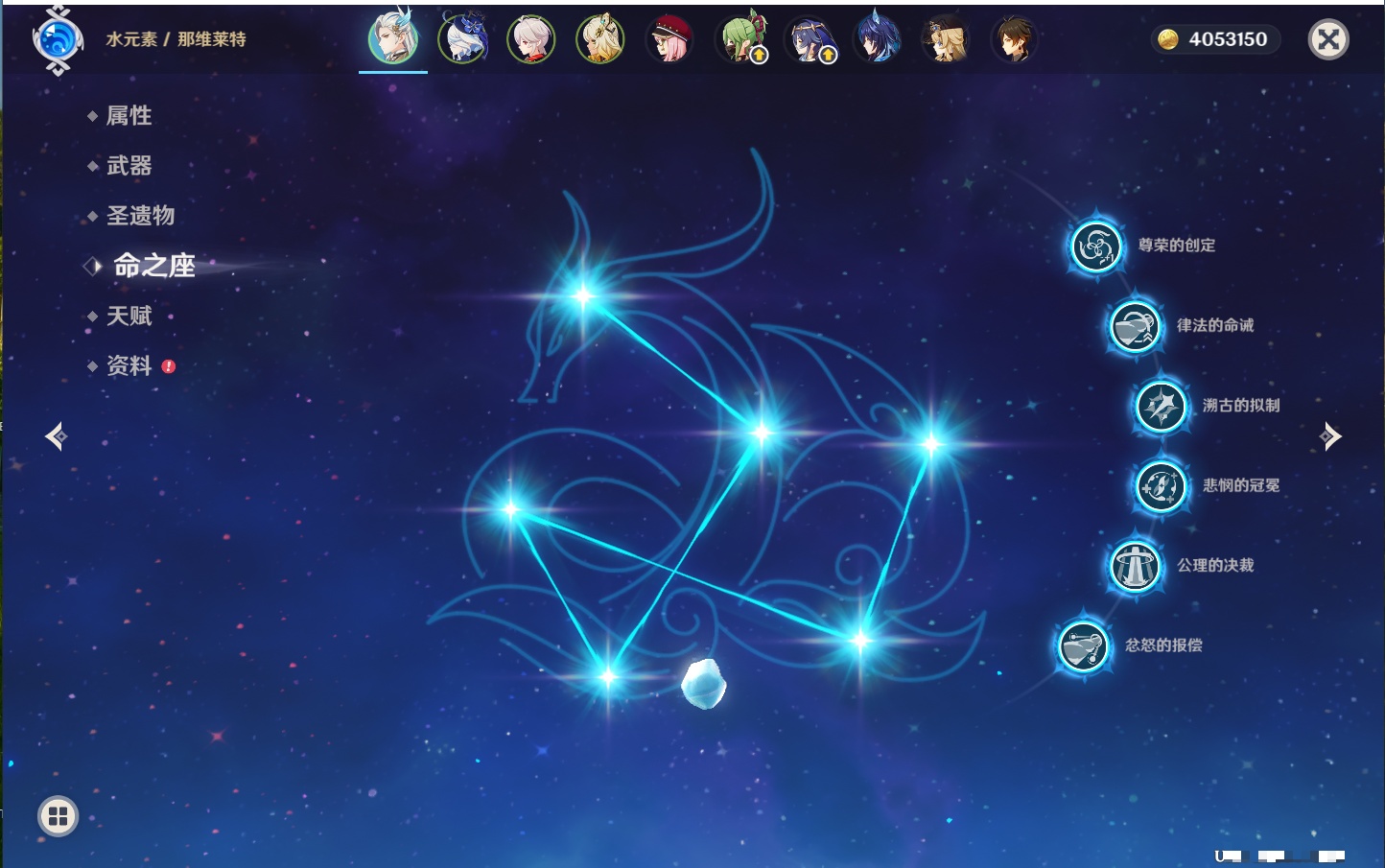Viewport: 1385px width, 868px height.
Task: Open the 律法的命诫 constellation icon
Action: point(1135,326)
